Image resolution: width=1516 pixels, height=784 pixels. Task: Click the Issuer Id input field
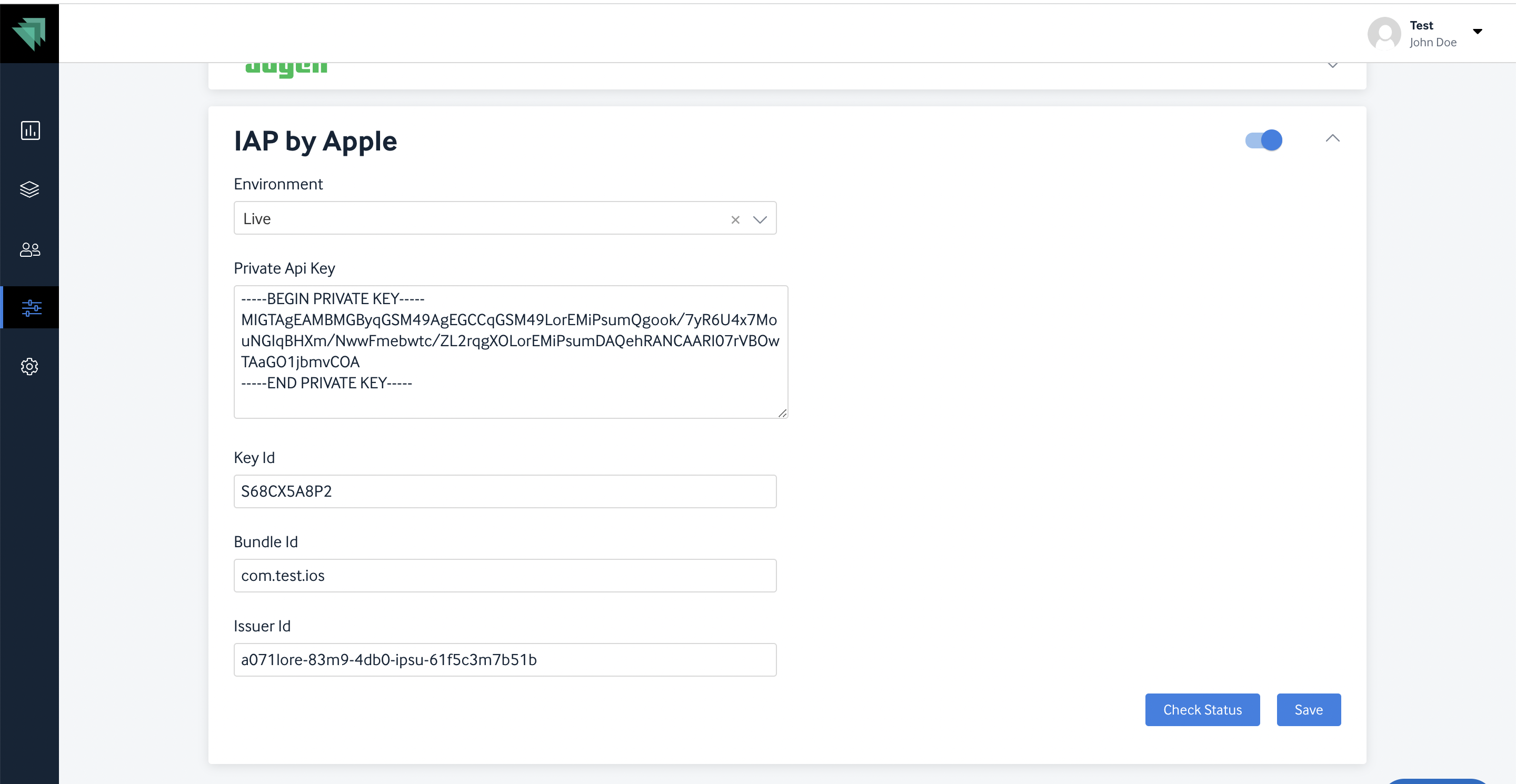coord(505,659)
